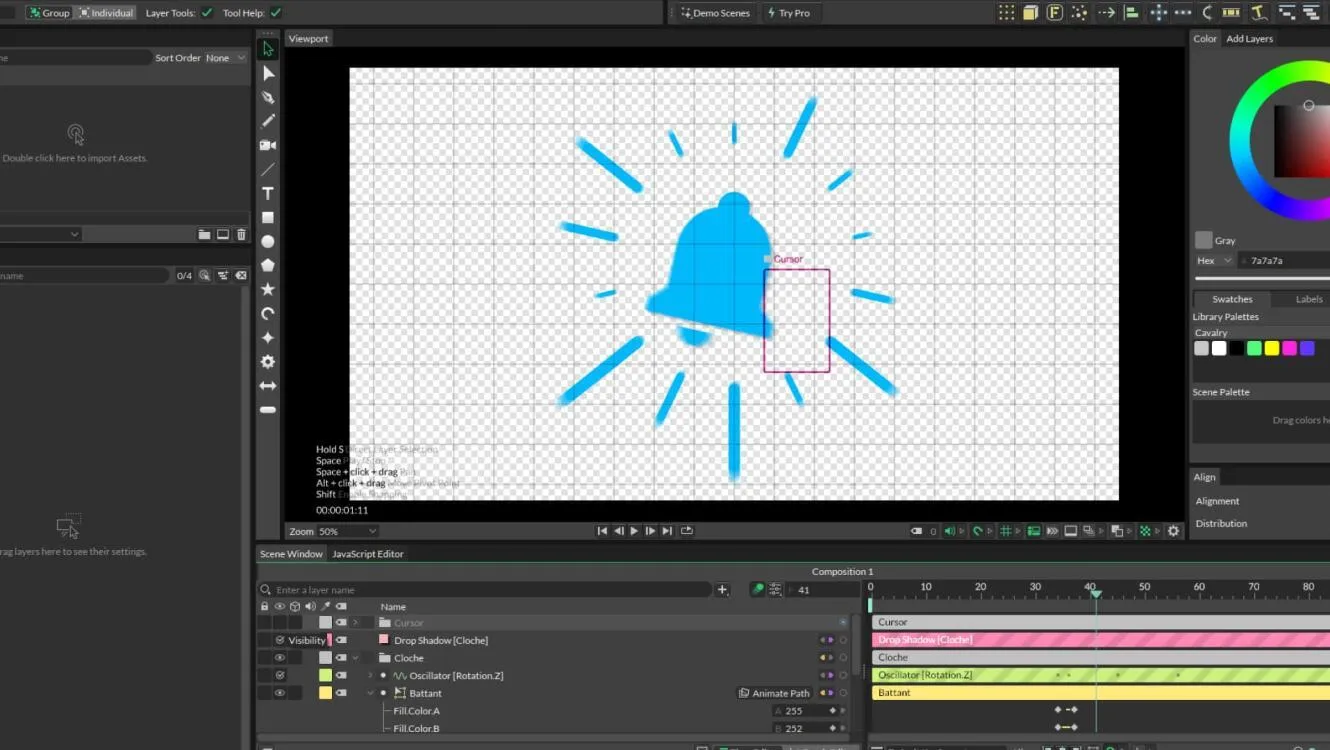Select the Scene Window tab
Image resolution: width=1330 pixels, height=750 pixels.
click(x=291, y=554)
